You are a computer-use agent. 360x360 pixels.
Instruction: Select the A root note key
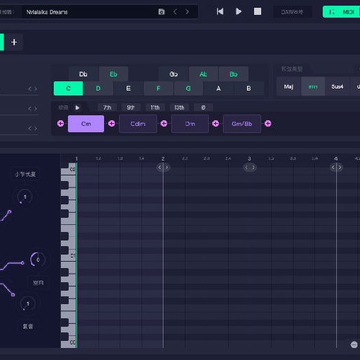(218, 88)
